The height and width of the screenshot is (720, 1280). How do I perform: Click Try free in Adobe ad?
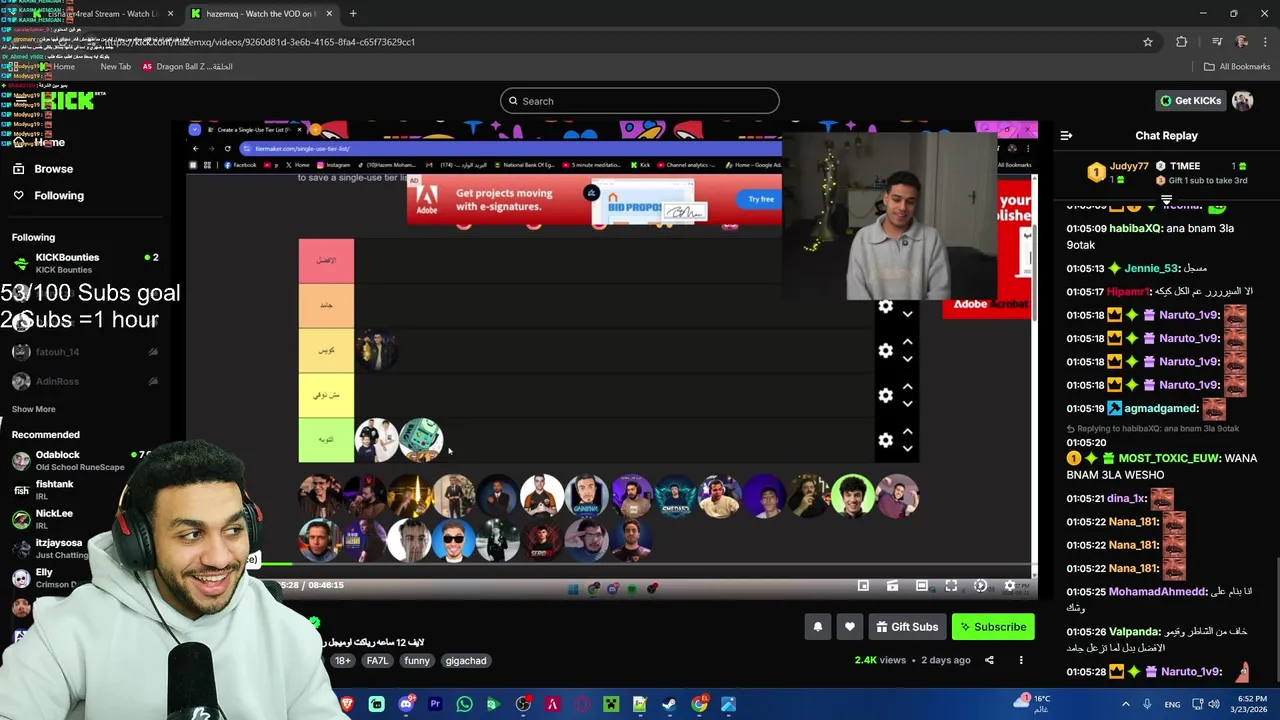click(x=761, y=199)
